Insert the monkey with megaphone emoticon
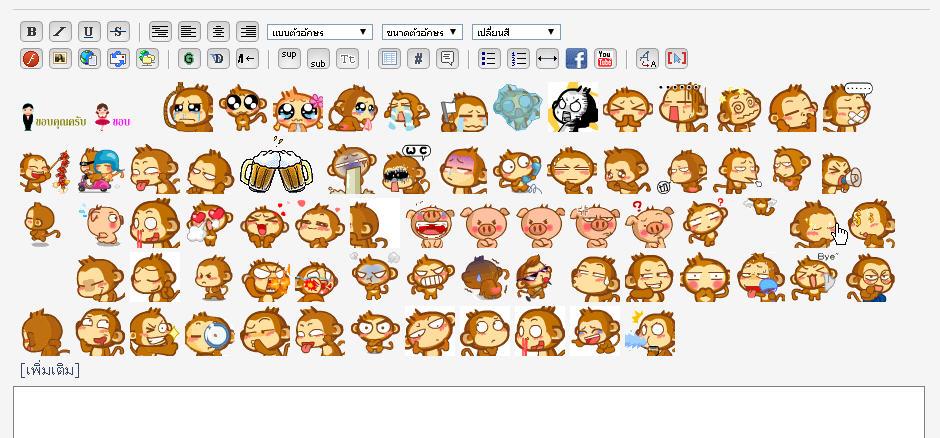Image resolution: width=940 pixels, height=438 pixels. [842, 174]
